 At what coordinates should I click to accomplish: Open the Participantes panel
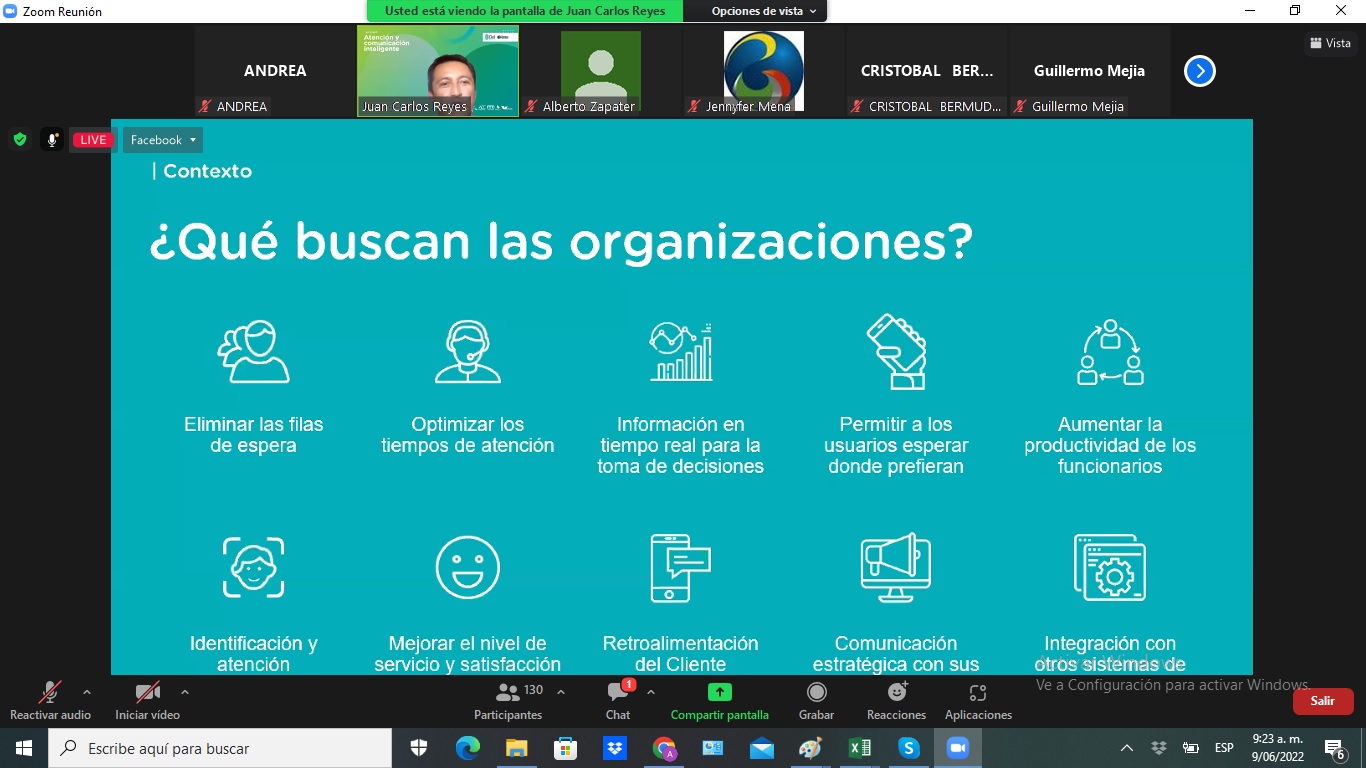508,700
